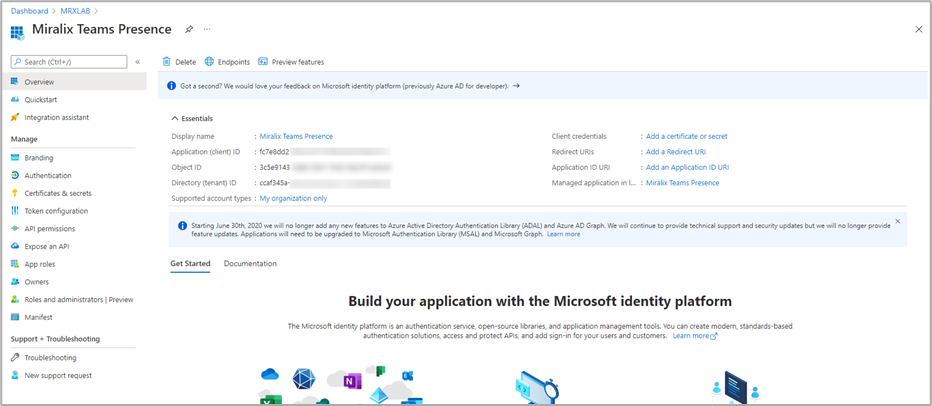Click the Certificates & secrets key icon

[15, 193]
